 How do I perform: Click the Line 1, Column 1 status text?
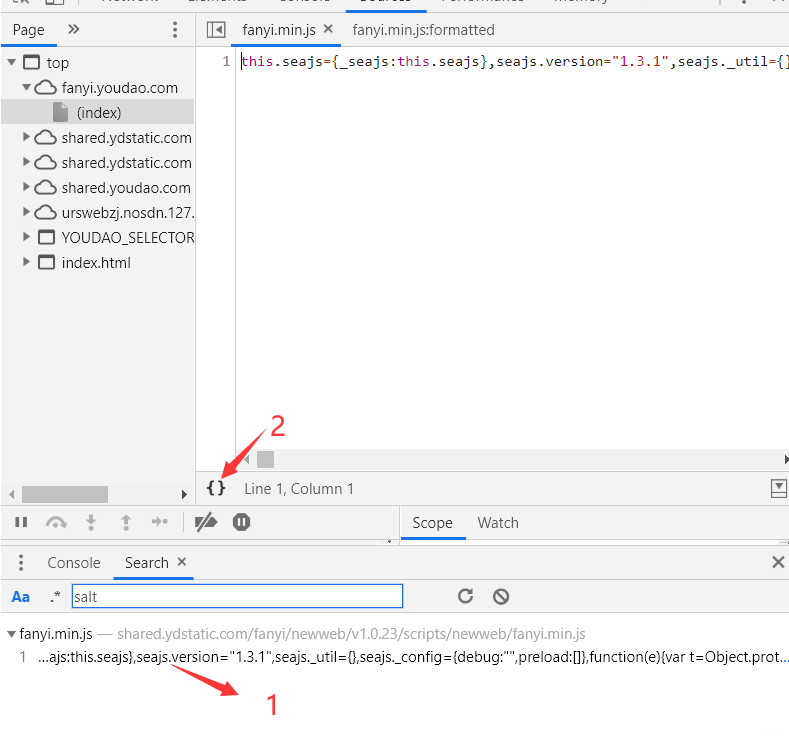tap(299, 488)
